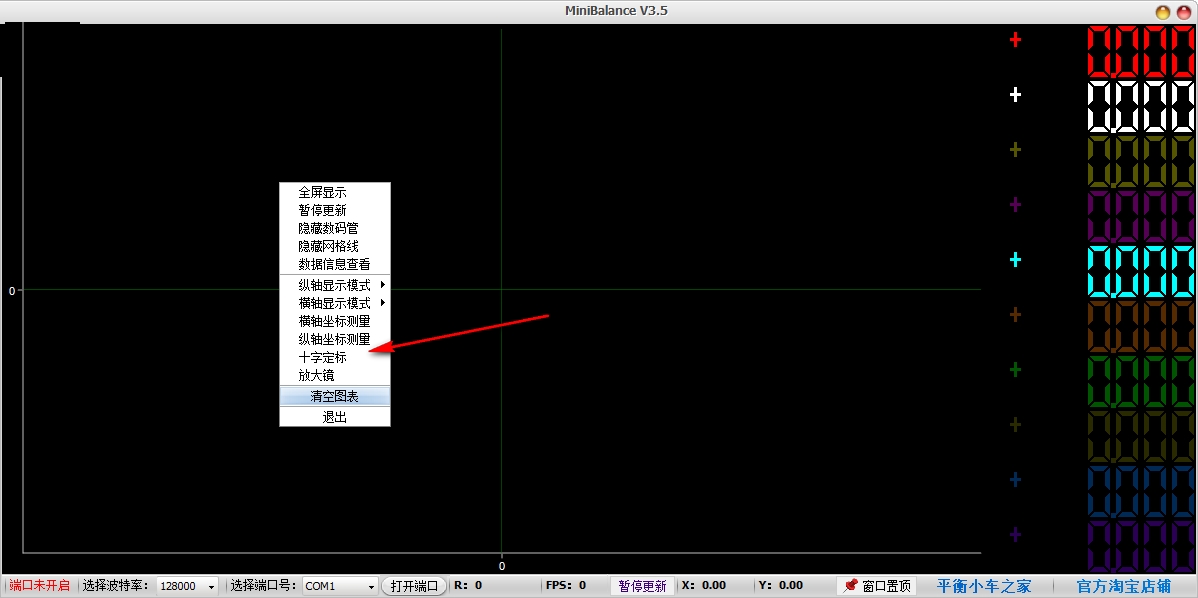Click the FPS: 0 status readout

click(566, 586)
